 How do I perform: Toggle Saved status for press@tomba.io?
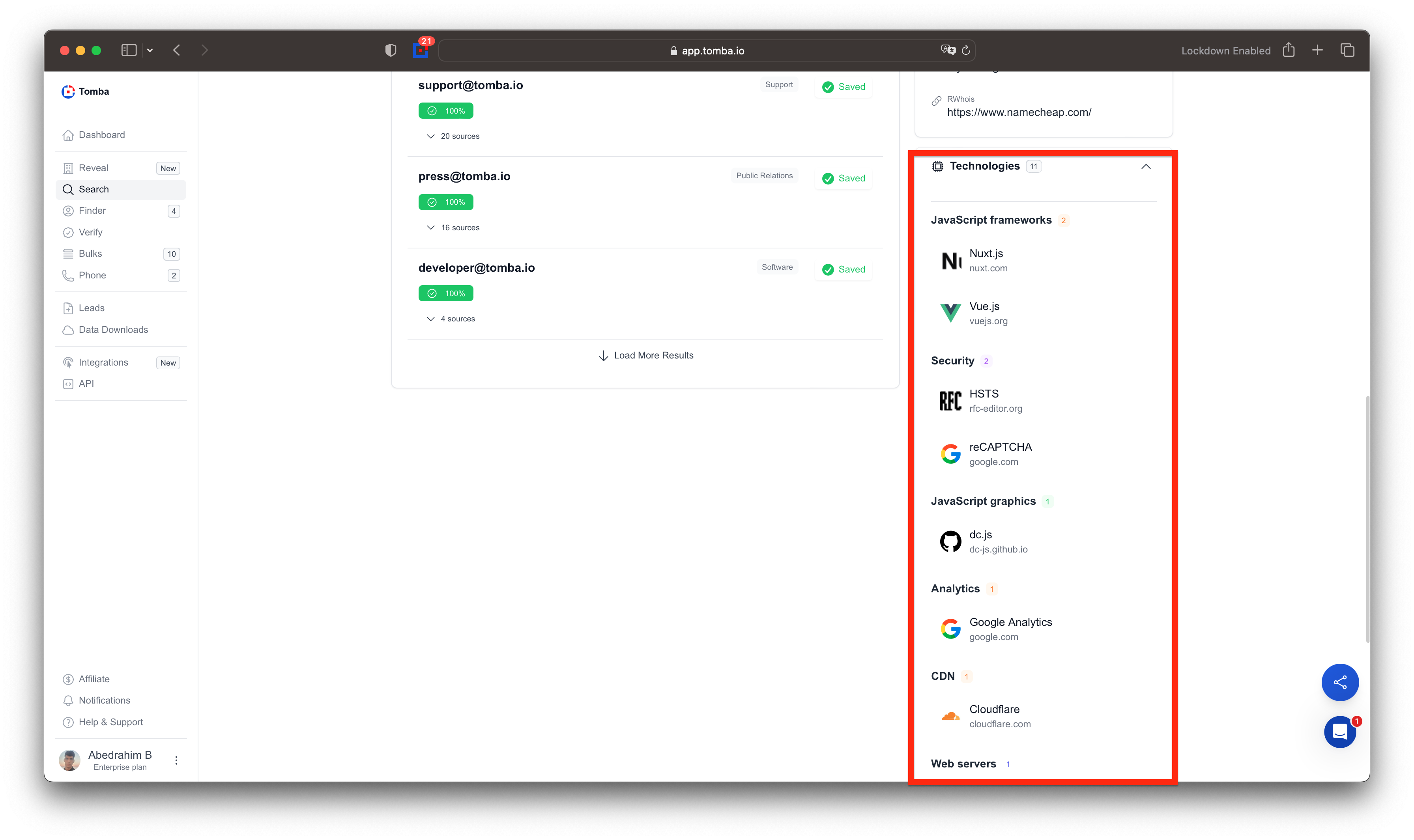pos(843,178)
